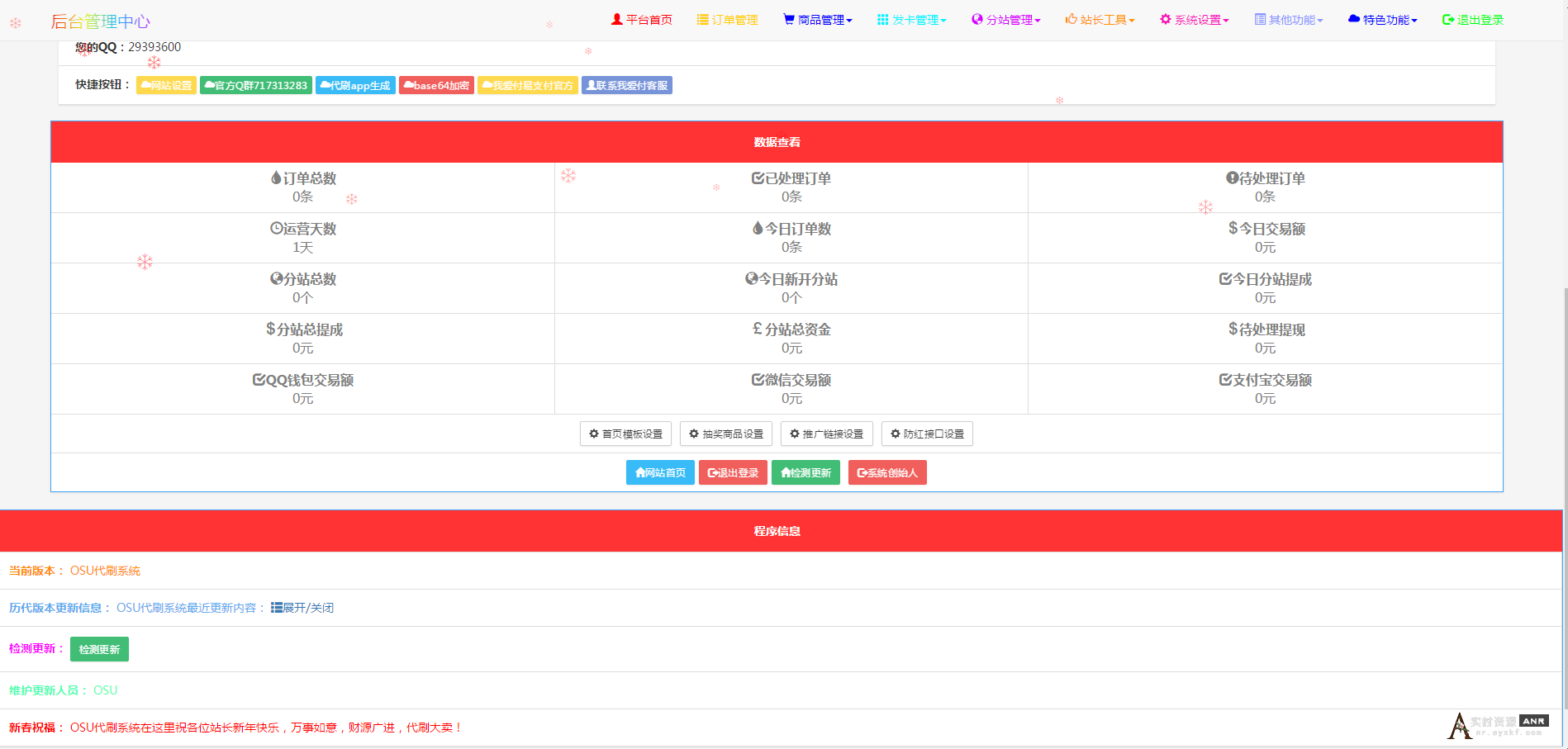
Task: Click the 数据查看 panel header
Action: [x=777, y=142]
